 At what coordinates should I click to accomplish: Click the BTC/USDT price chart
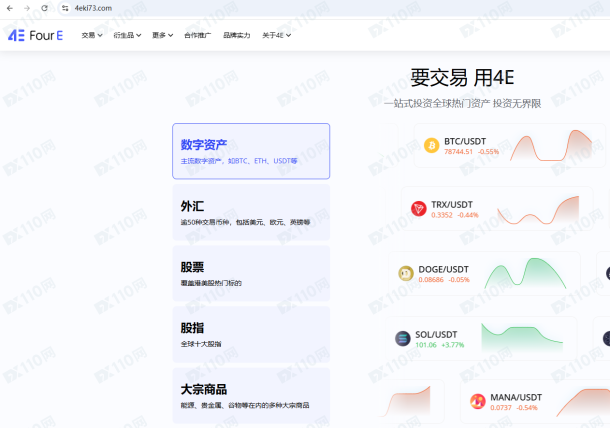tap(551, 145)
